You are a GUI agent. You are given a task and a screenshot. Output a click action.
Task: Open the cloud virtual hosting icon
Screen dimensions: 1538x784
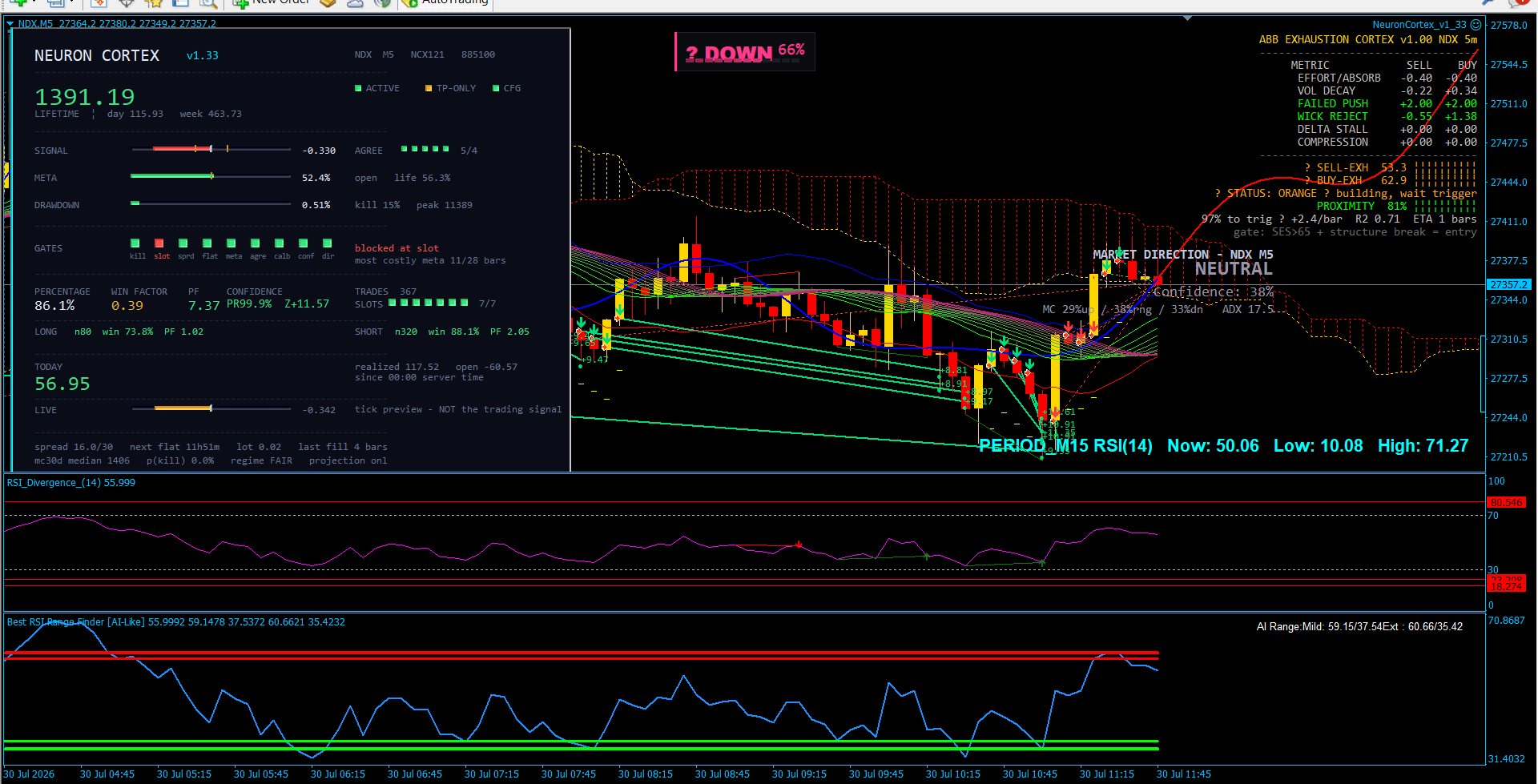pos(356,2)
